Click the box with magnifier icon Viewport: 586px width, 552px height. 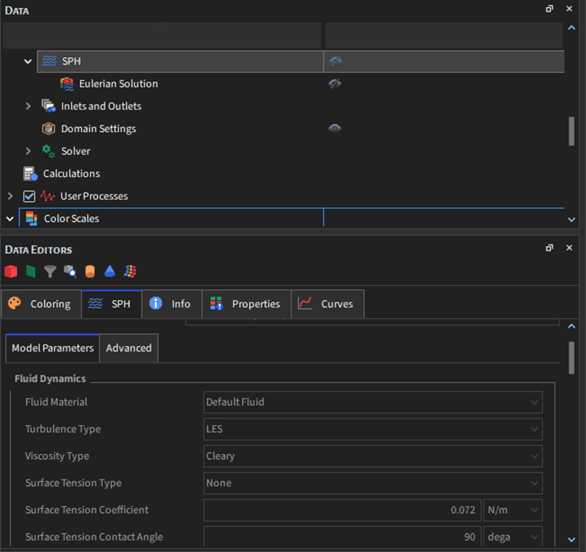70,271
